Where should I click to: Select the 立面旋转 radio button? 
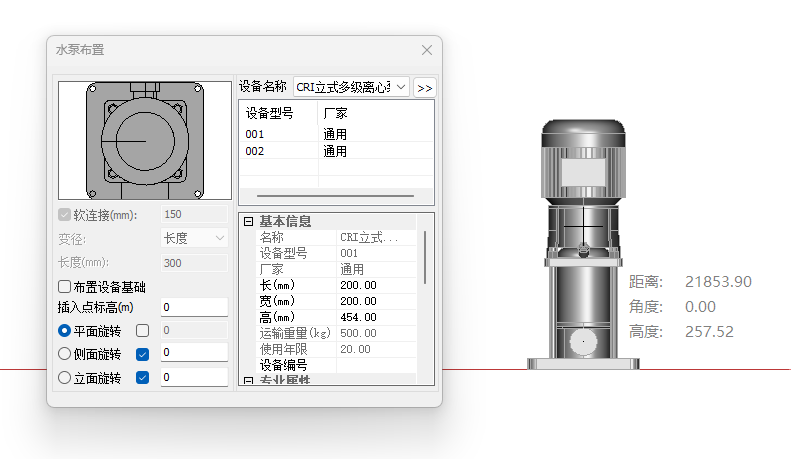(64, 377)
